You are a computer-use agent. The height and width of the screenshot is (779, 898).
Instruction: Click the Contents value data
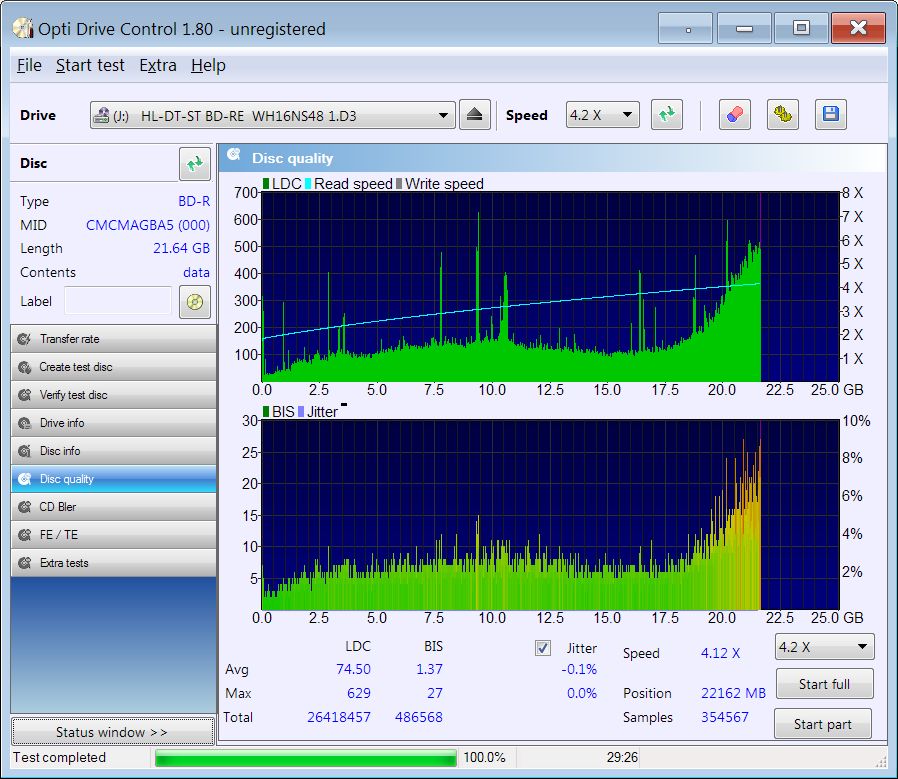pos(196,273)
